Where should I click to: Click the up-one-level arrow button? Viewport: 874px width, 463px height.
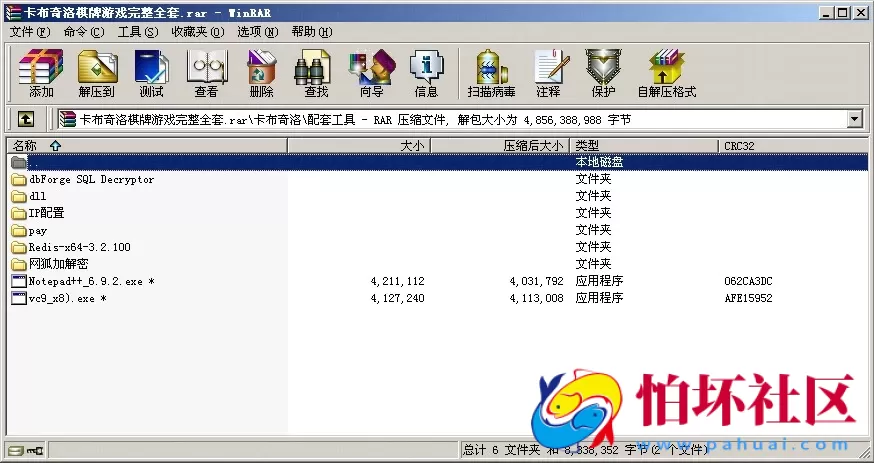point(26,119)
